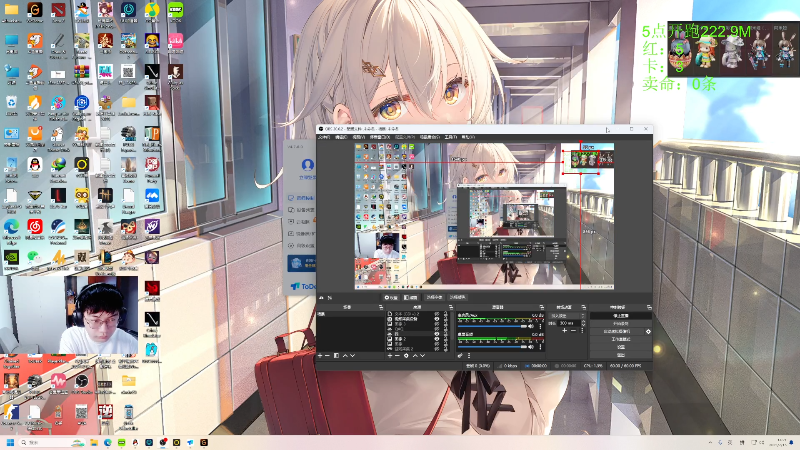800x450 pixels.
Task: Open advanced audio properties icon below mixer
Action: pyautogui.click(x=460, y=355)
